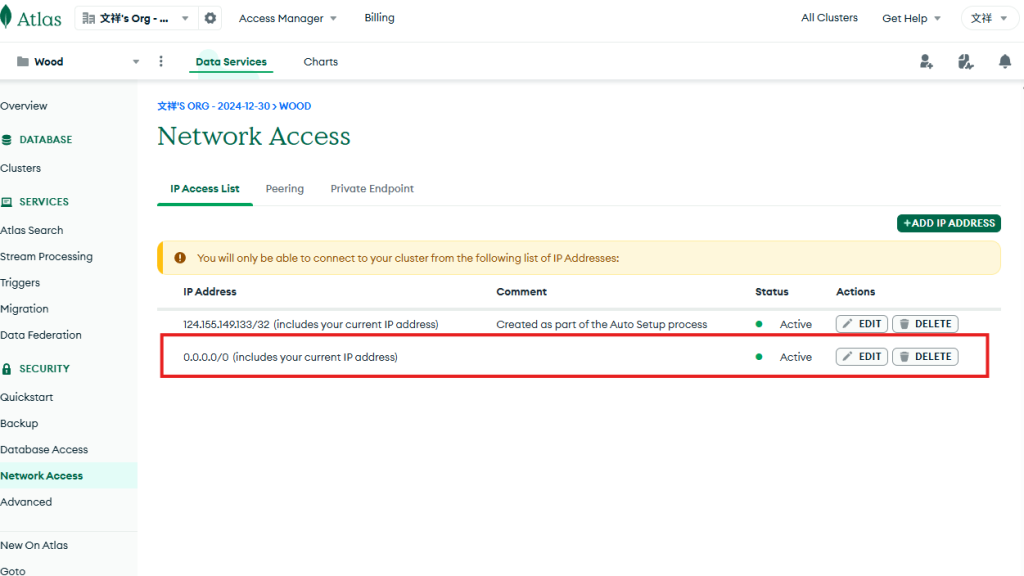Select the IP Access List tab

(204, 188)
